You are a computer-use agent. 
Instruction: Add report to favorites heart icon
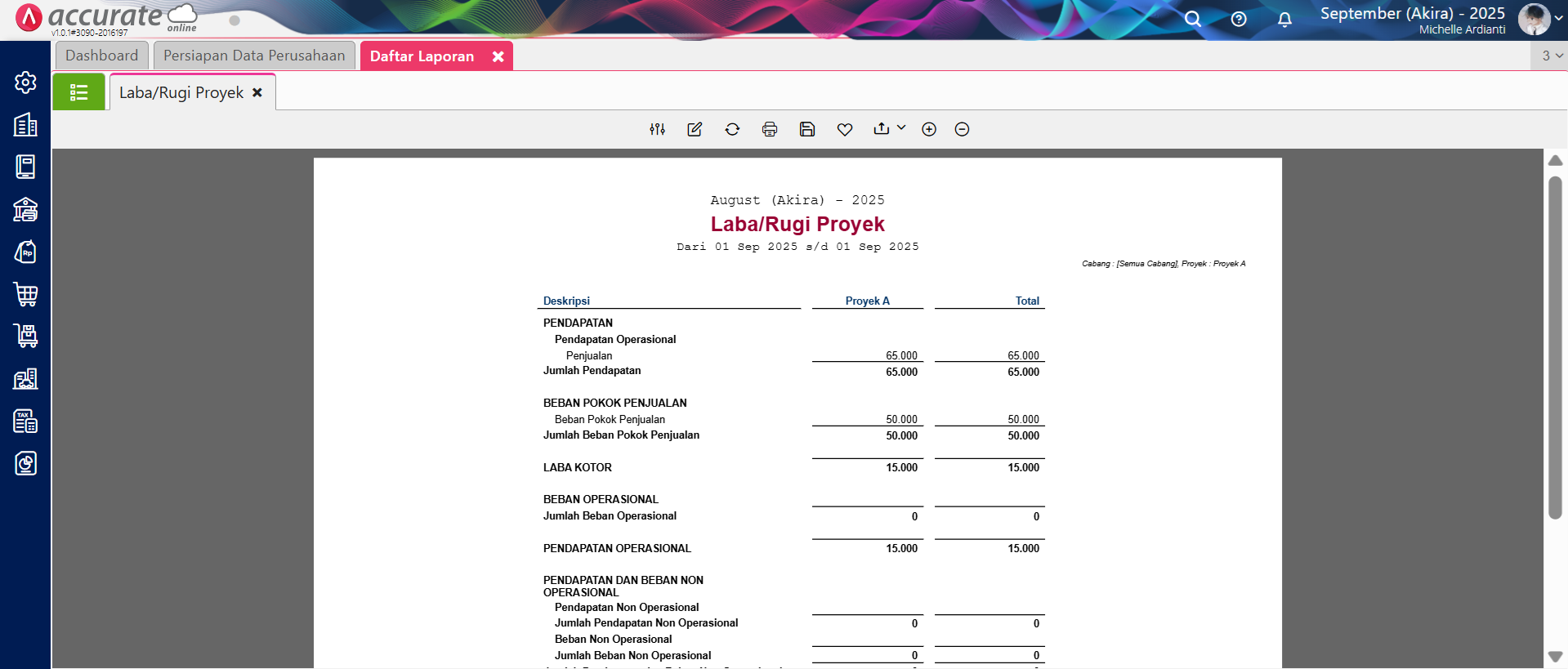(x=845, y=129)
